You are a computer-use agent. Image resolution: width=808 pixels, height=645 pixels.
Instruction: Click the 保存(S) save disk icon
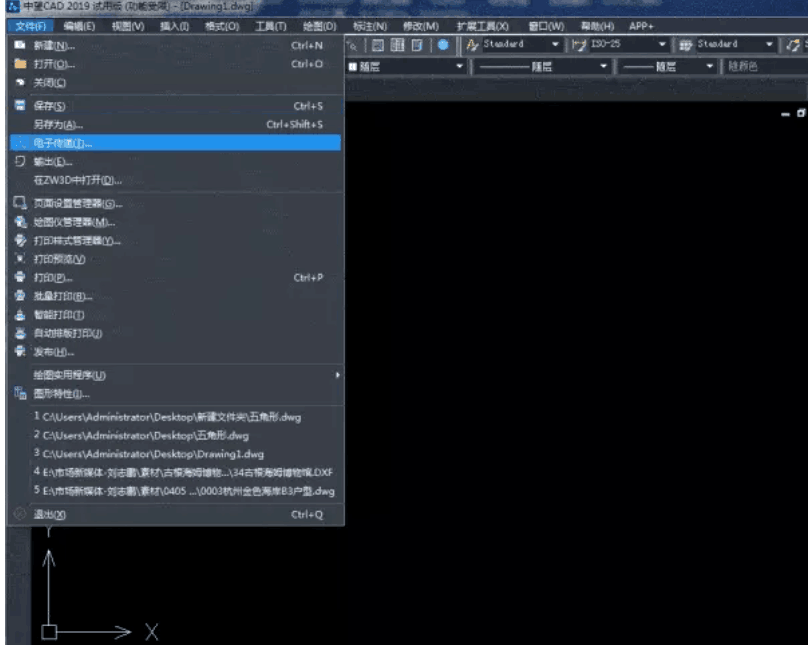[x=20, y=106]
